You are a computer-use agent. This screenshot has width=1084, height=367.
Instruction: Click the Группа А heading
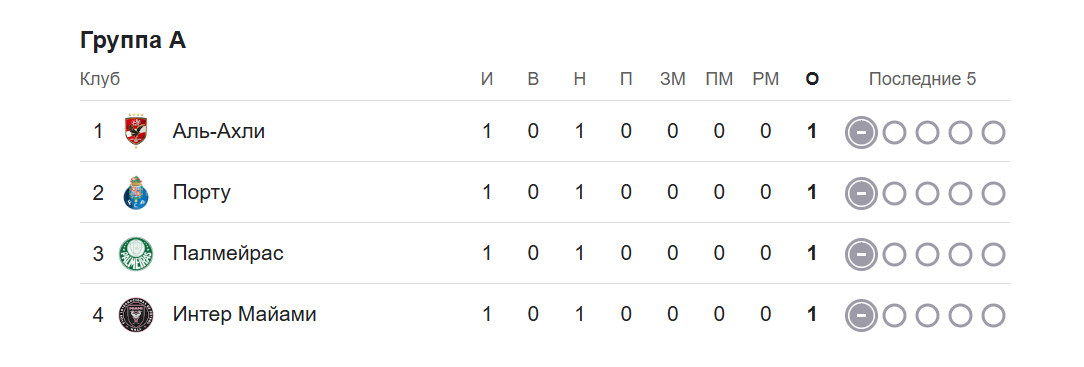click(x=133, y=40)
